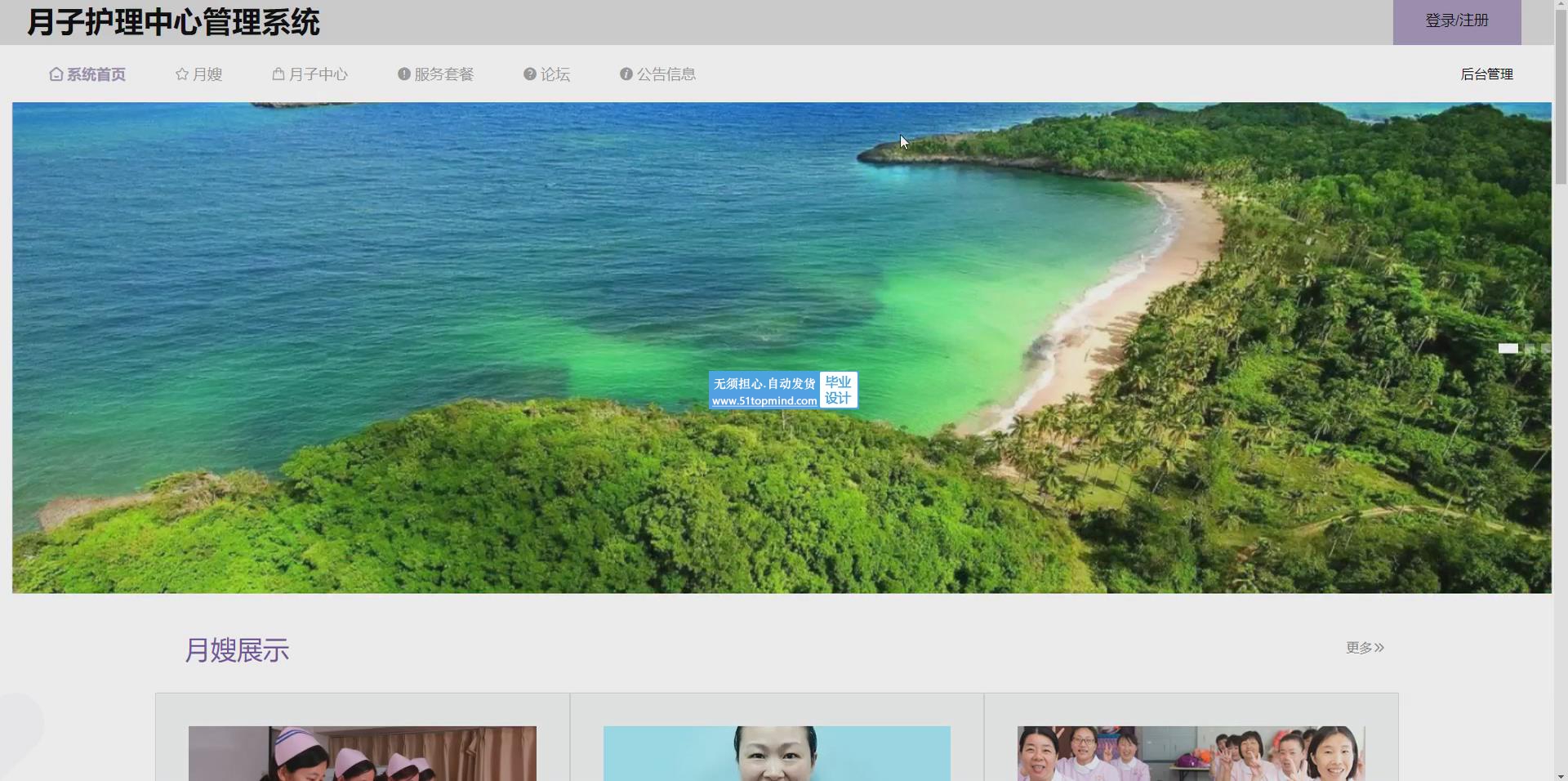Click the exclamation icon beside 服务套餐
Viewport: 1568px width, 781px height.
[x=404, y=74]
